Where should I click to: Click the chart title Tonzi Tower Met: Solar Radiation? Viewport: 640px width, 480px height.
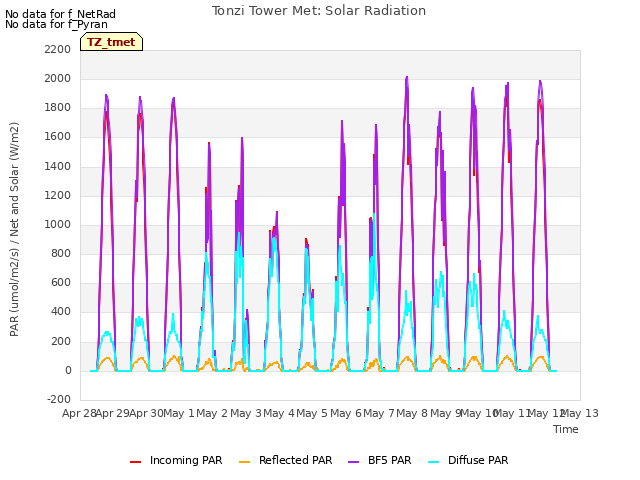click(x=319, y=11)
